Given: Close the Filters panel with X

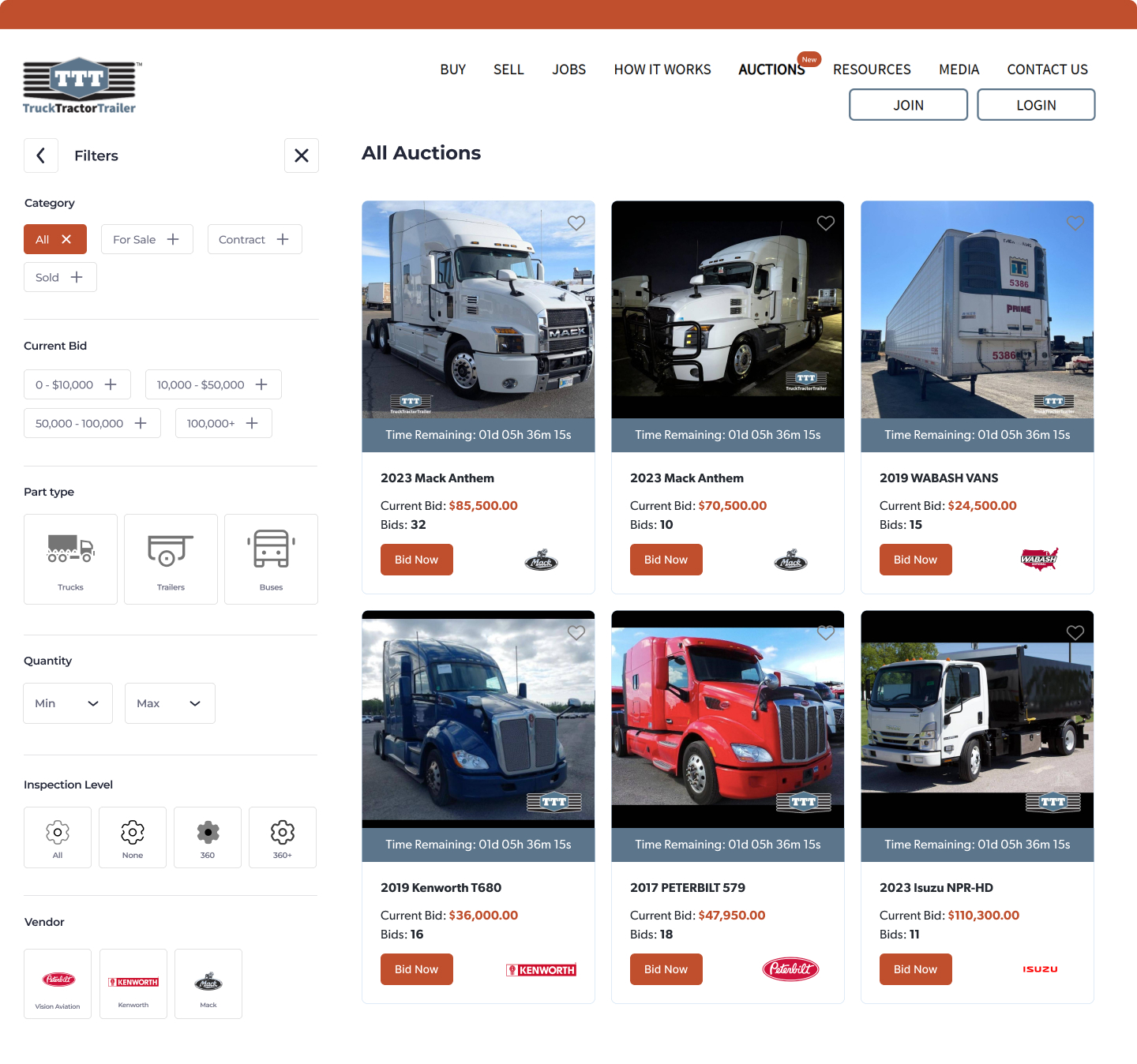Looking at the screenshot, I should (x=302, y=155).
